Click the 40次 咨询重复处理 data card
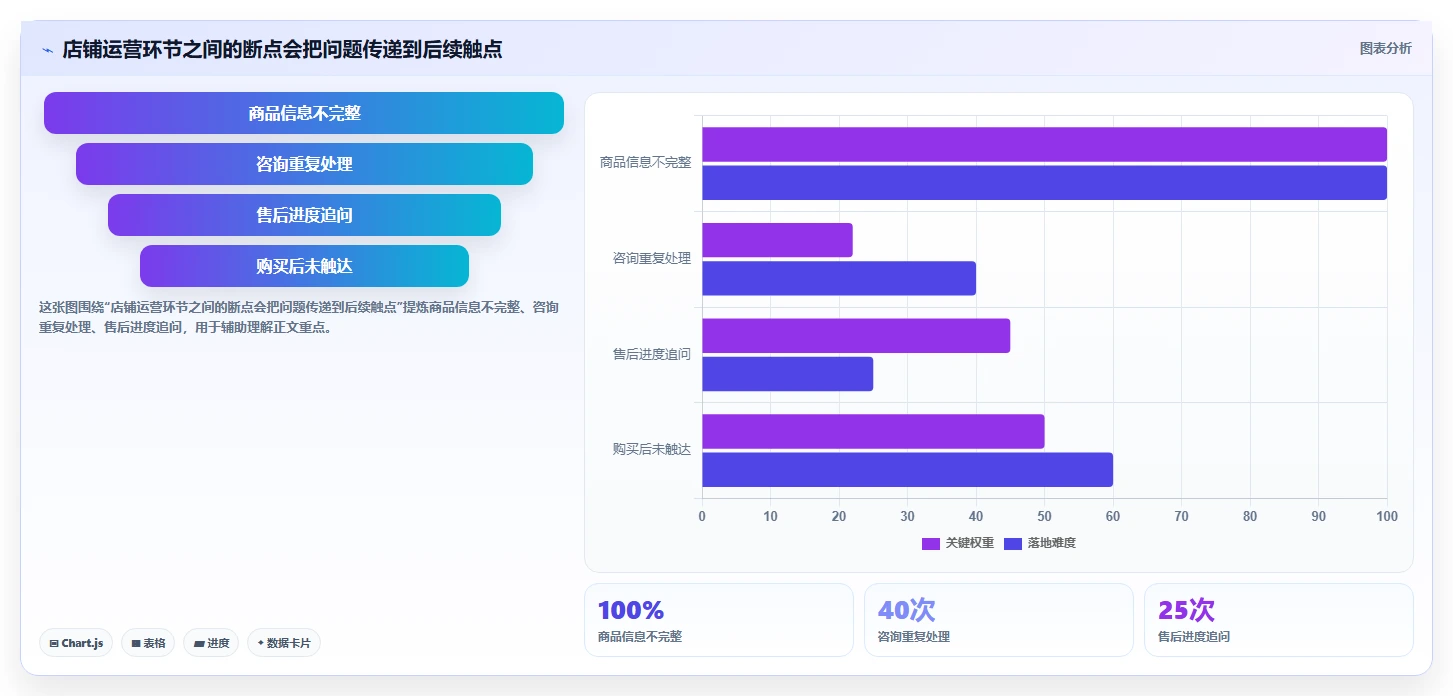Viewport: 1453px width, 696px height. point(999,620)
